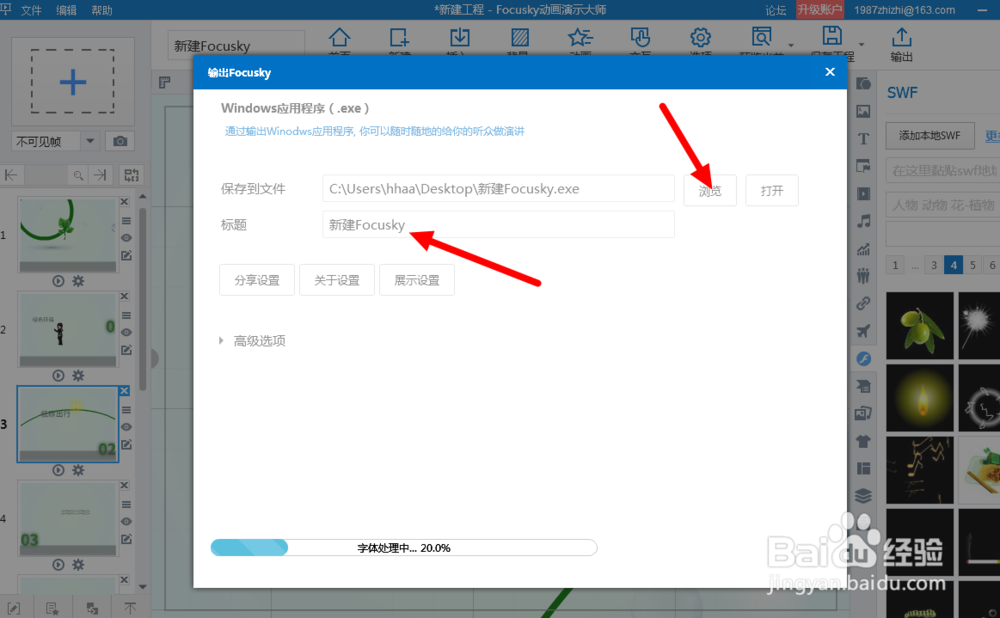1000x618 pixels.
Task: Open the 帮助 menu
Action: [x=101, y=10]
